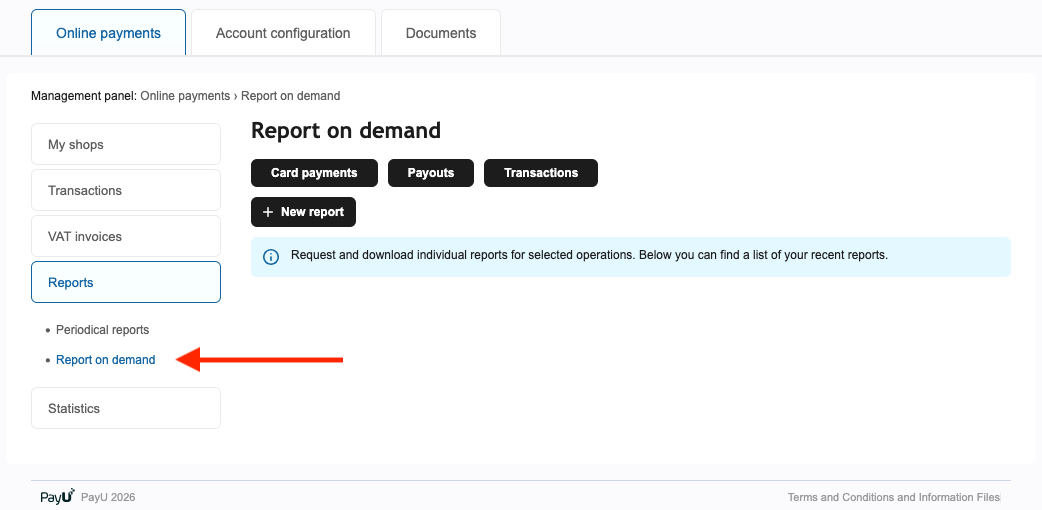Open the VAT invoices section
1042x510 pixels.
pyautogui.click(x=126, y=236)
